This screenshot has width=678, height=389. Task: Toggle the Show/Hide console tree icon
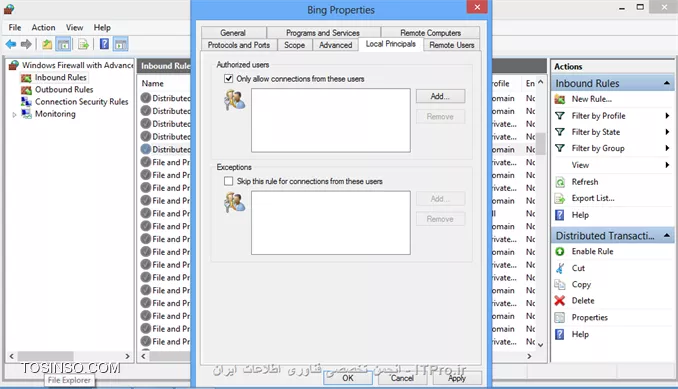click(63, 44)
